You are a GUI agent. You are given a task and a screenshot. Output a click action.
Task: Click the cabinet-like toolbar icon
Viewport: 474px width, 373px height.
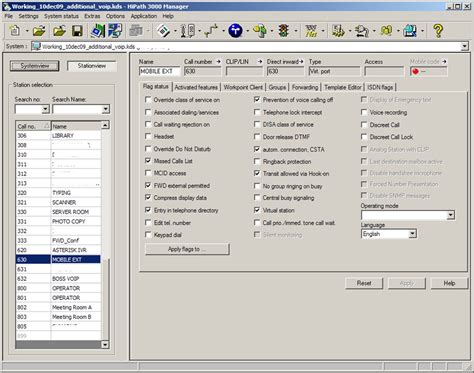pos(187,31)
